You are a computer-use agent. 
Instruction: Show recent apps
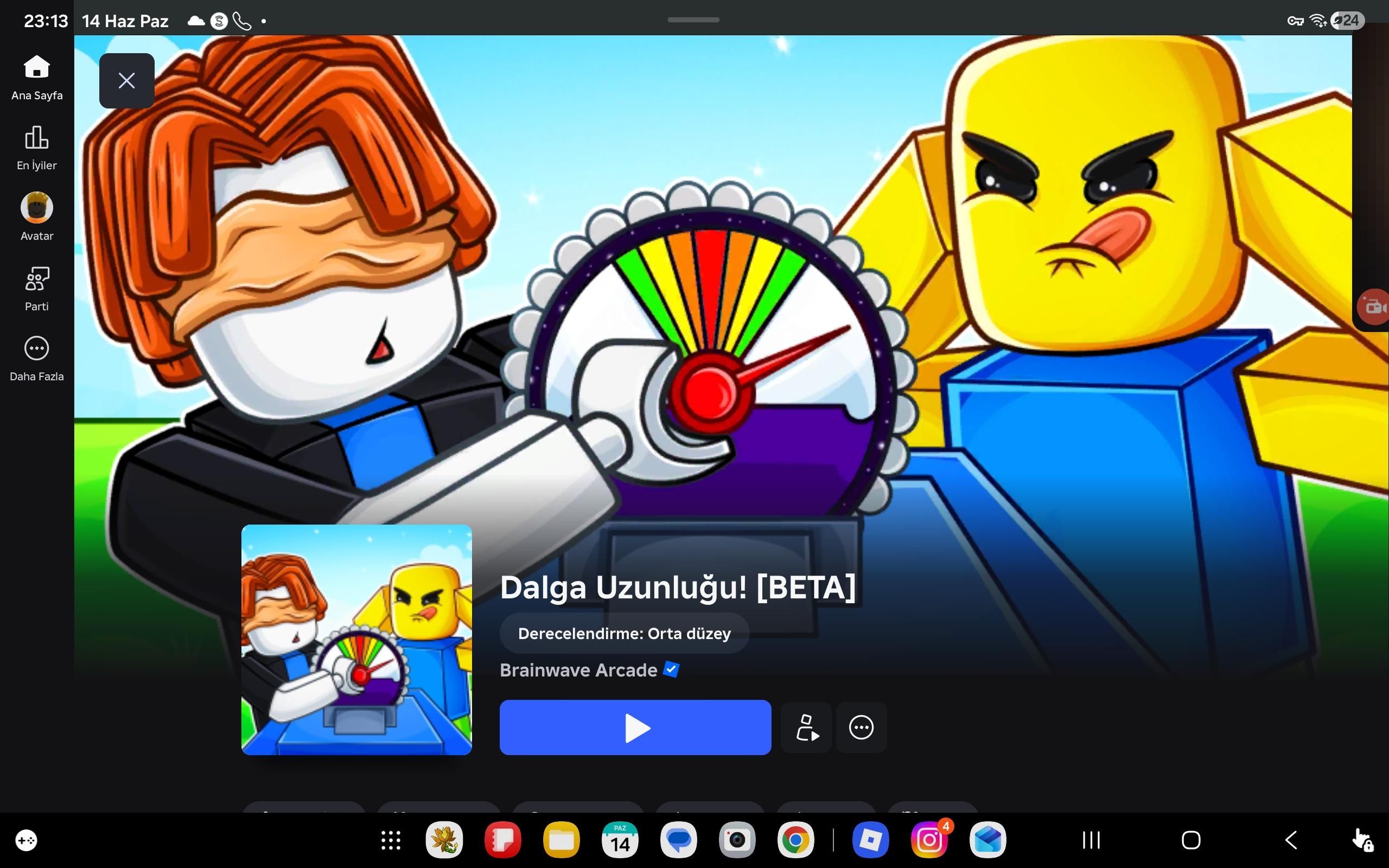1091,840
